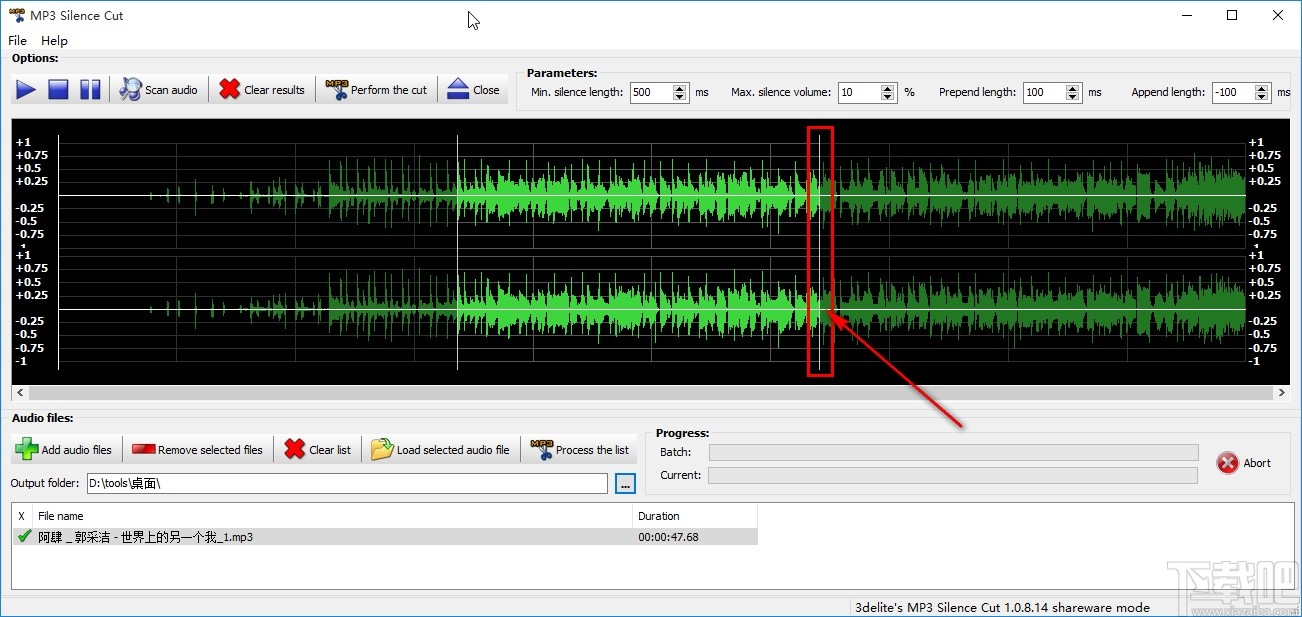Screen dimensions: 1302x617
Task: Maximize the MP3 Silence Cut window
Action: 1232,15
